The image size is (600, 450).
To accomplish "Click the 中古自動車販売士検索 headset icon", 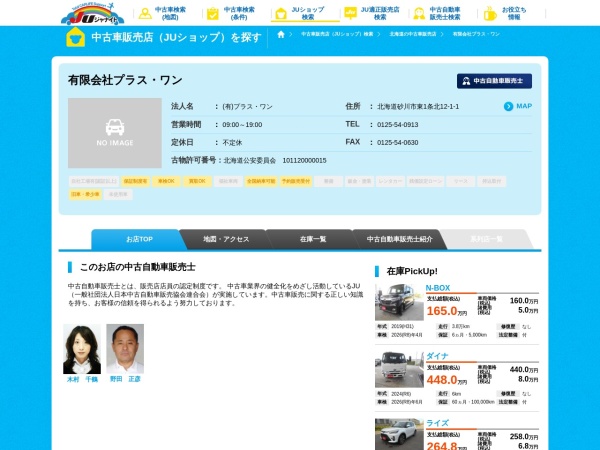I will [419, 13].
